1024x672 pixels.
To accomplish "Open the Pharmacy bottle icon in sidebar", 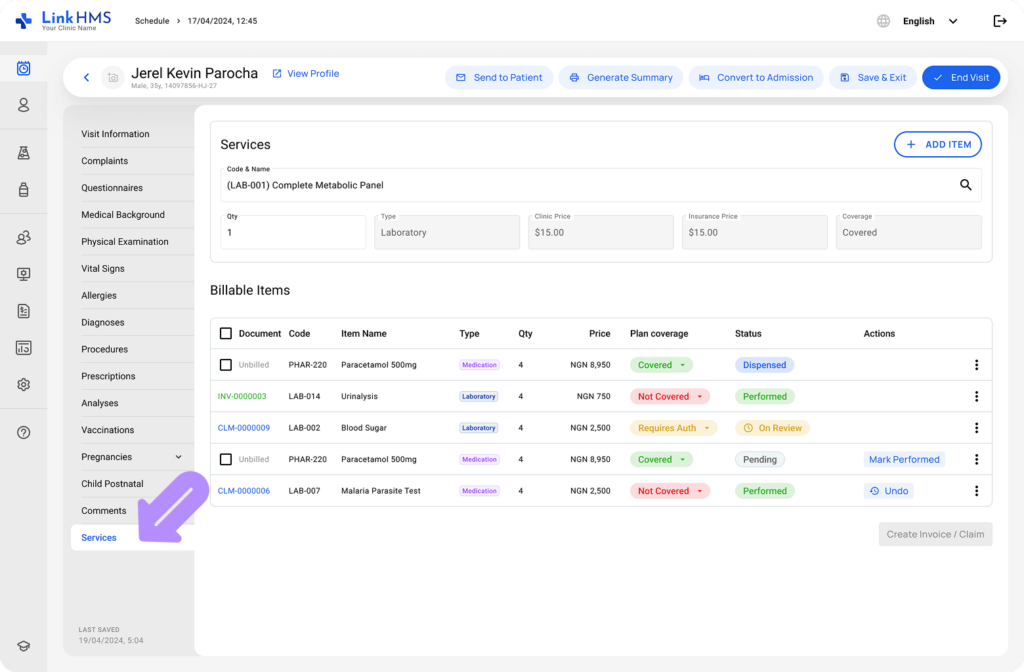I will [x=24, y=189].
